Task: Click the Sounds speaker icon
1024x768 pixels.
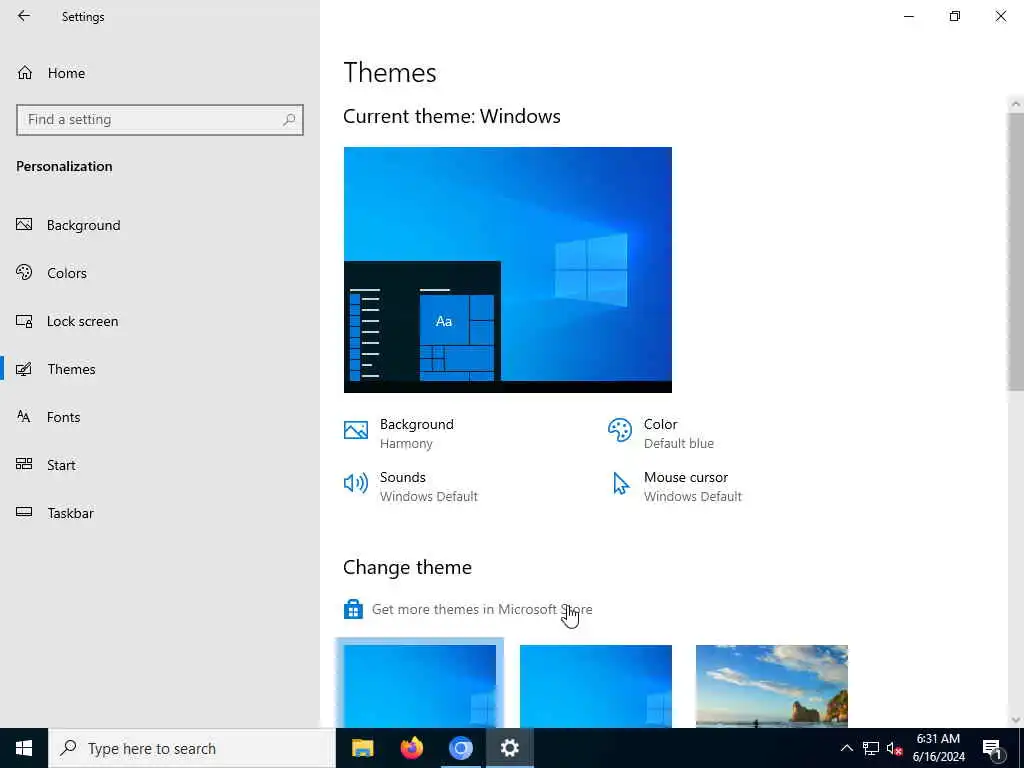Action: coord(356,483)
